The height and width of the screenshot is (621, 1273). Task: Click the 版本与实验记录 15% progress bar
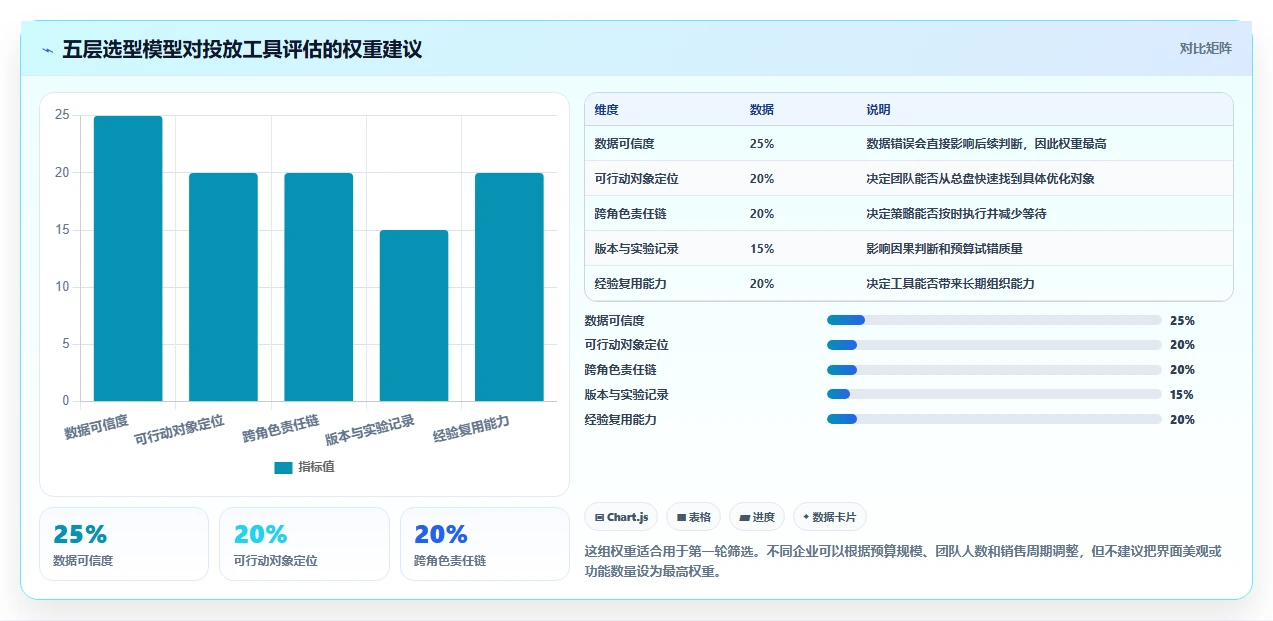point(994,395)
